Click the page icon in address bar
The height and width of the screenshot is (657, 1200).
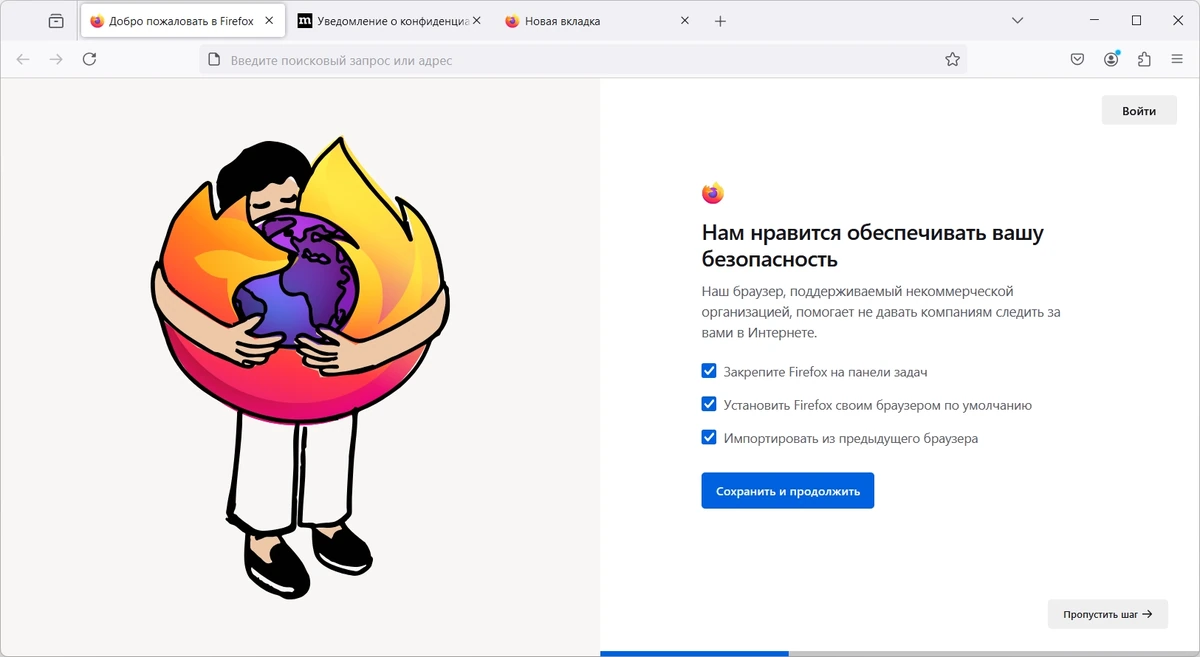[213, 60]
